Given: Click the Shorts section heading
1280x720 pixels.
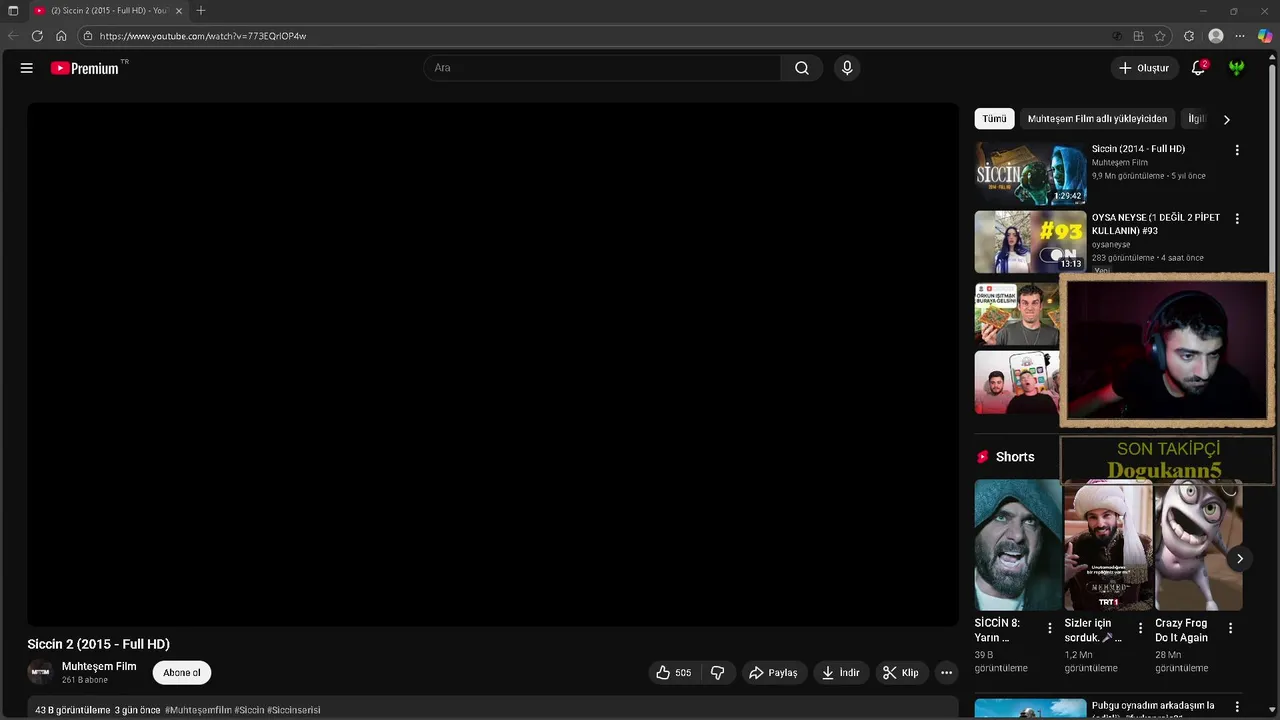Looking at the screenshot, I should point(1015,457).
